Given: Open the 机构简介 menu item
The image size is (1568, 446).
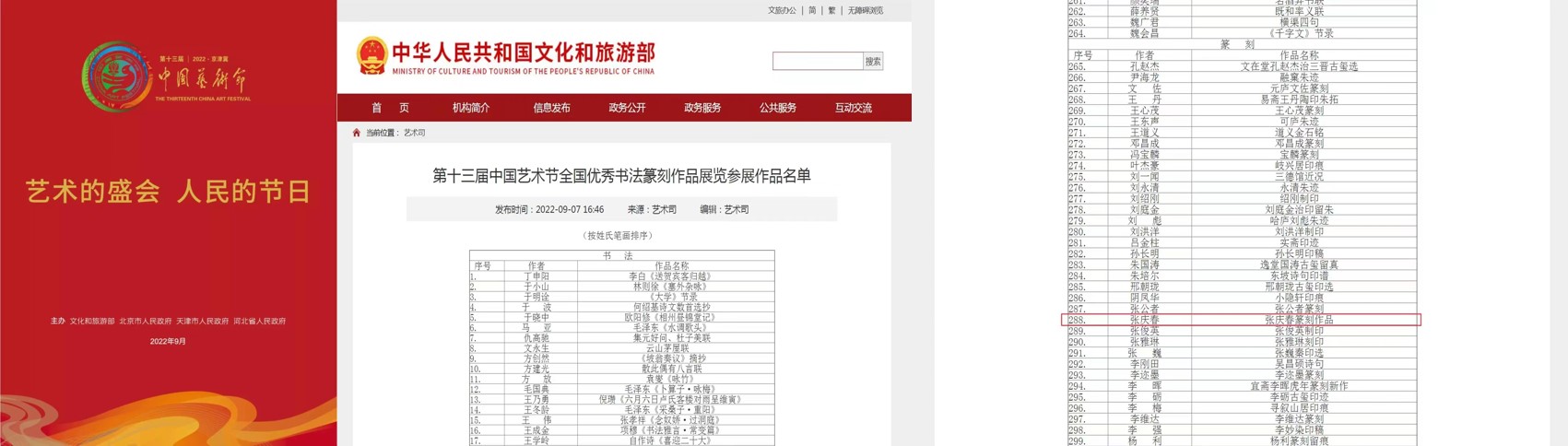Looking at the screenshot, I should [x=470, y=108].
